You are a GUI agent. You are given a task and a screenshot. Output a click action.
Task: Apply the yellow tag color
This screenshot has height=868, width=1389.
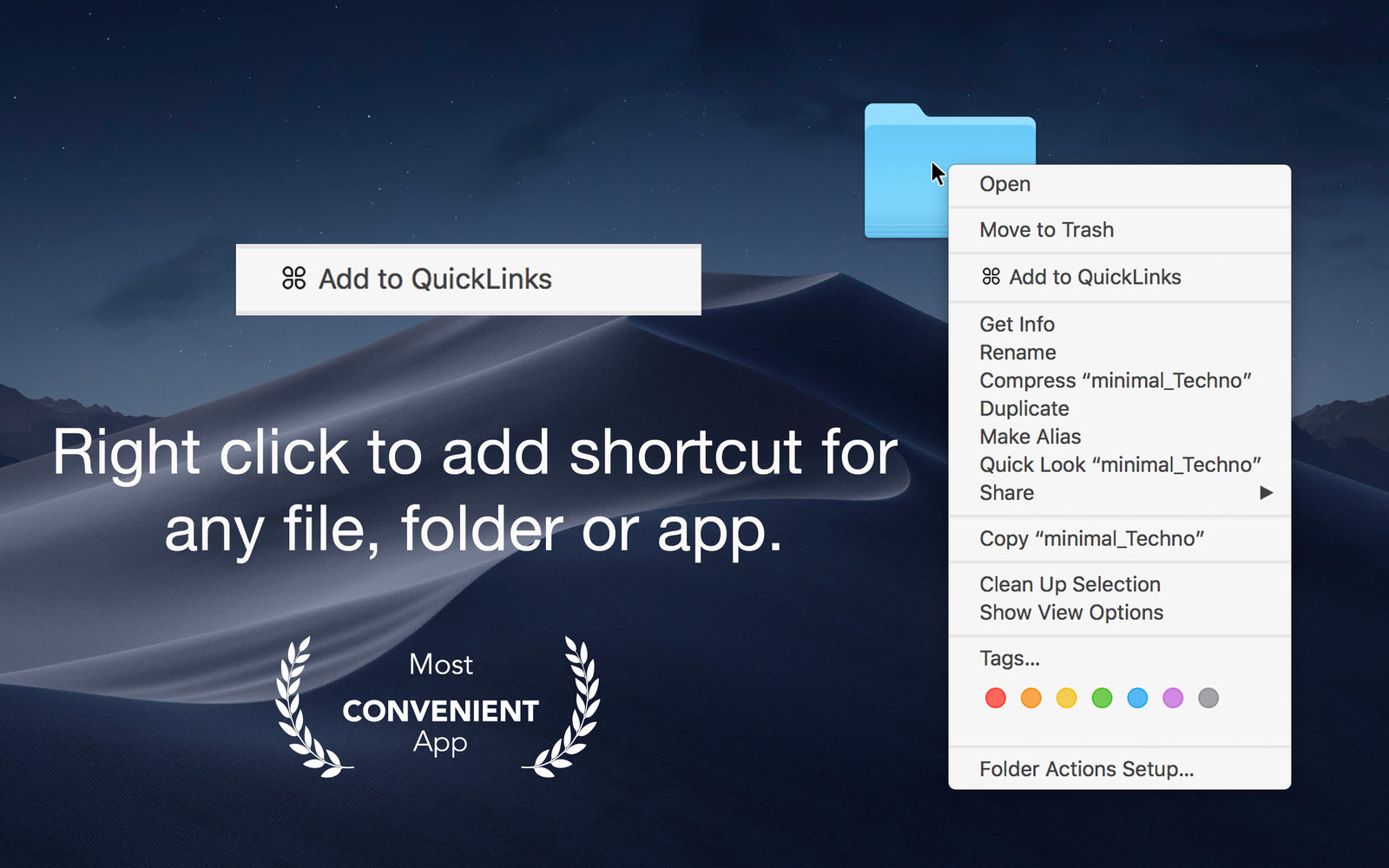pyautogui.click(x=1067, y=698)
